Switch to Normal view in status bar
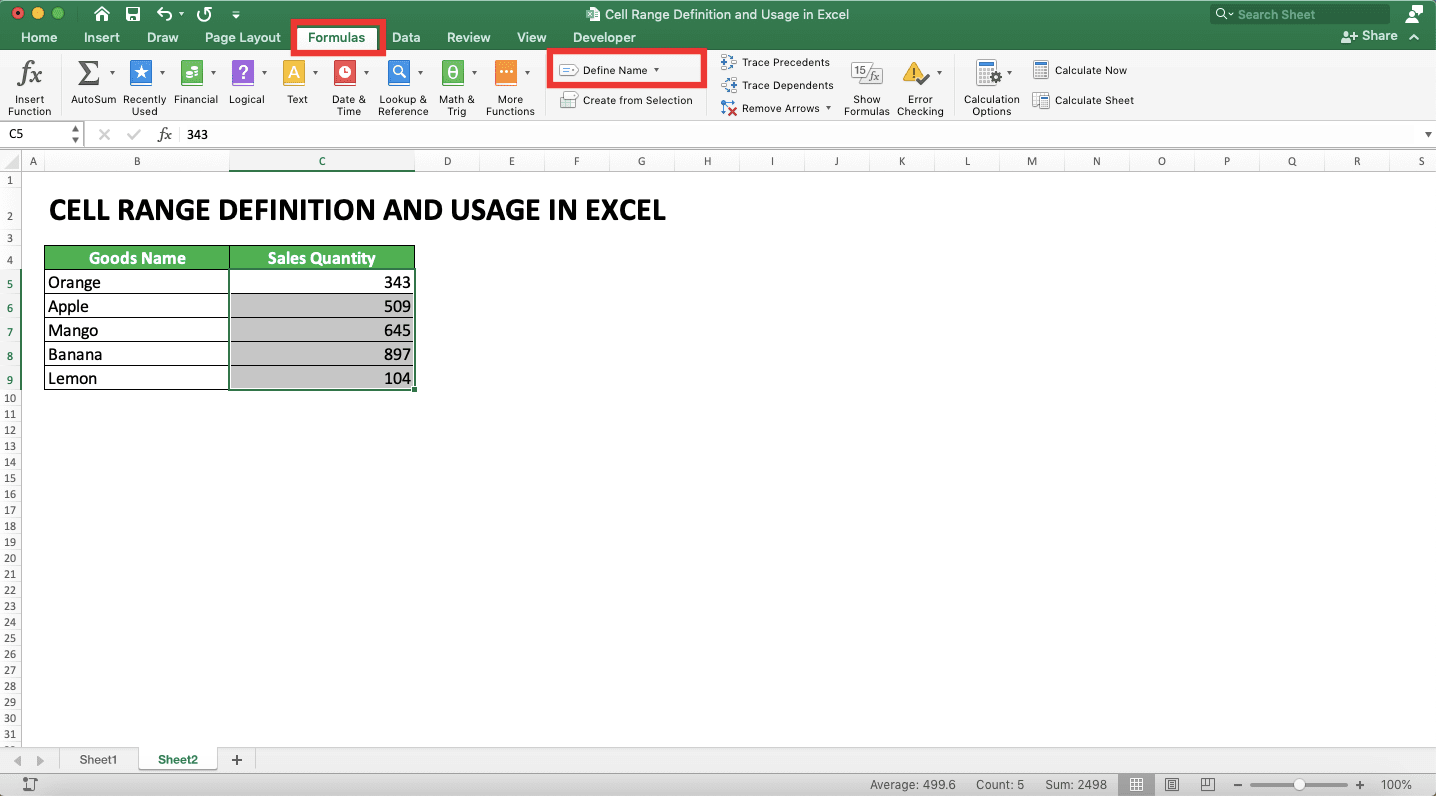 point(1136,785)
